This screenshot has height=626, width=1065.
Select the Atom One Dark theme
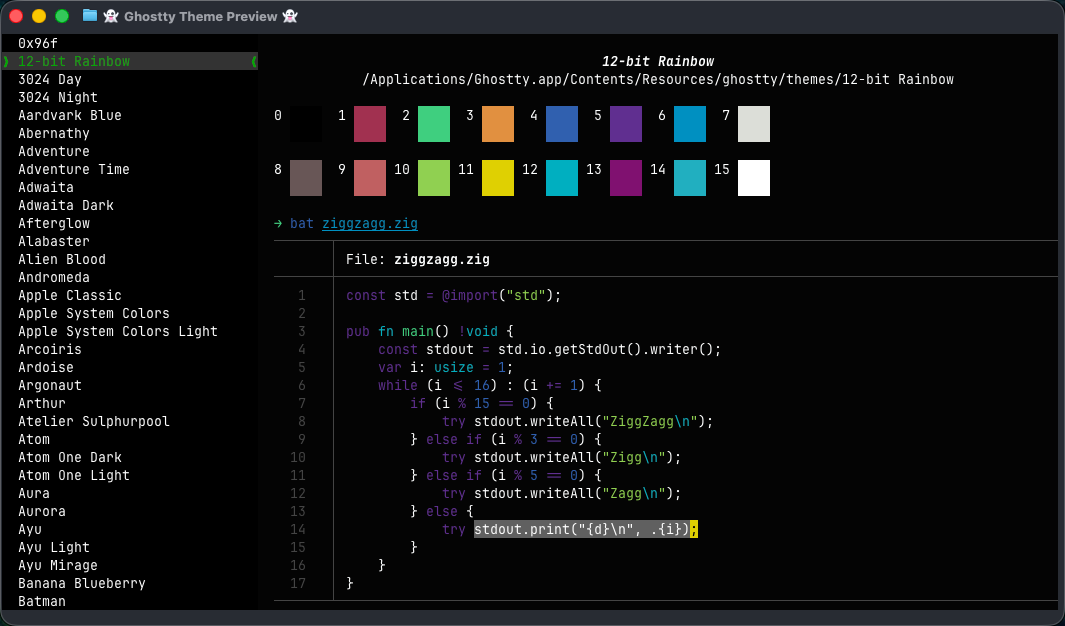point(70,457)
